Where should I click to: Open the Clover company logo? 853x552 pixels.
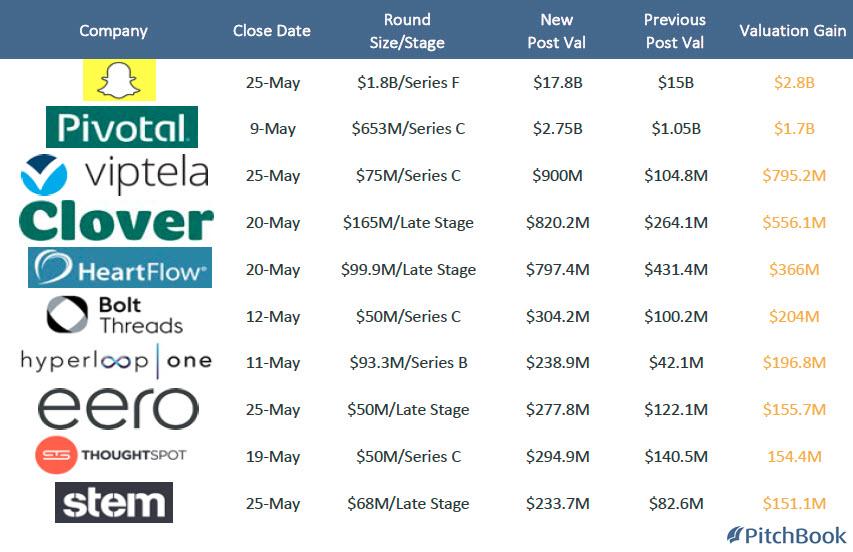click(116, 221)
